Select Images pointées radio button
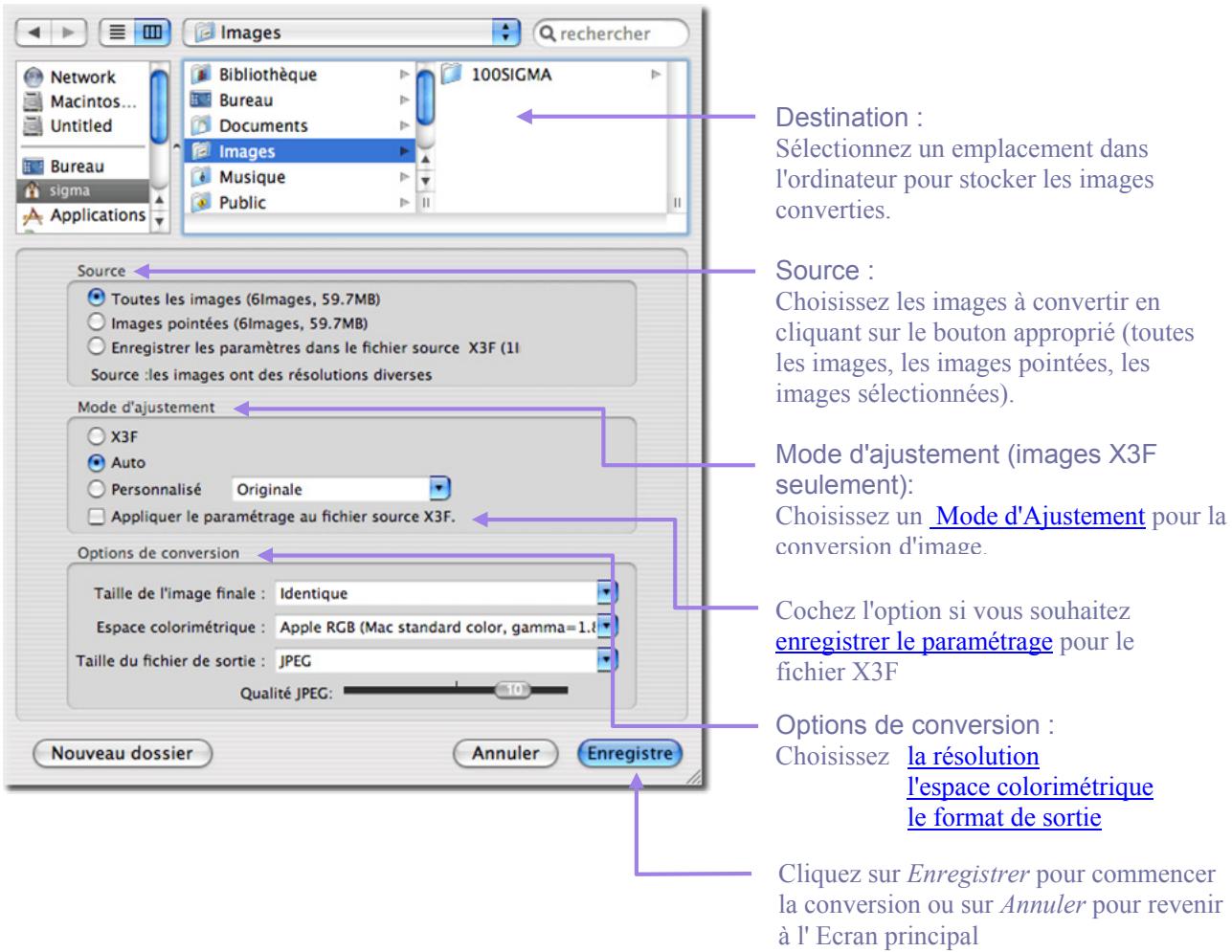This screenshot has width=1232, height=952. (x=97, y=323)
